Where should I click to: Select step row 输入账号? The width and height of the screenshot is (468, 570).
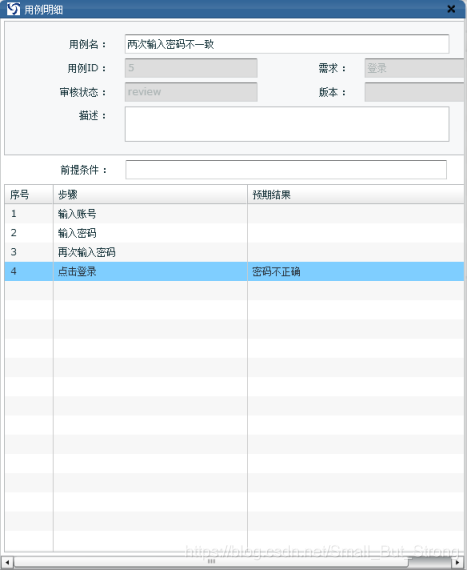[x=234, y=214]
